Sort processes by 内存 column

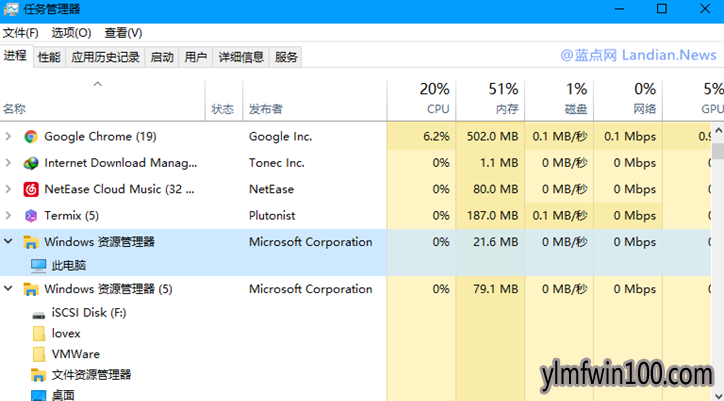(490, 101)
